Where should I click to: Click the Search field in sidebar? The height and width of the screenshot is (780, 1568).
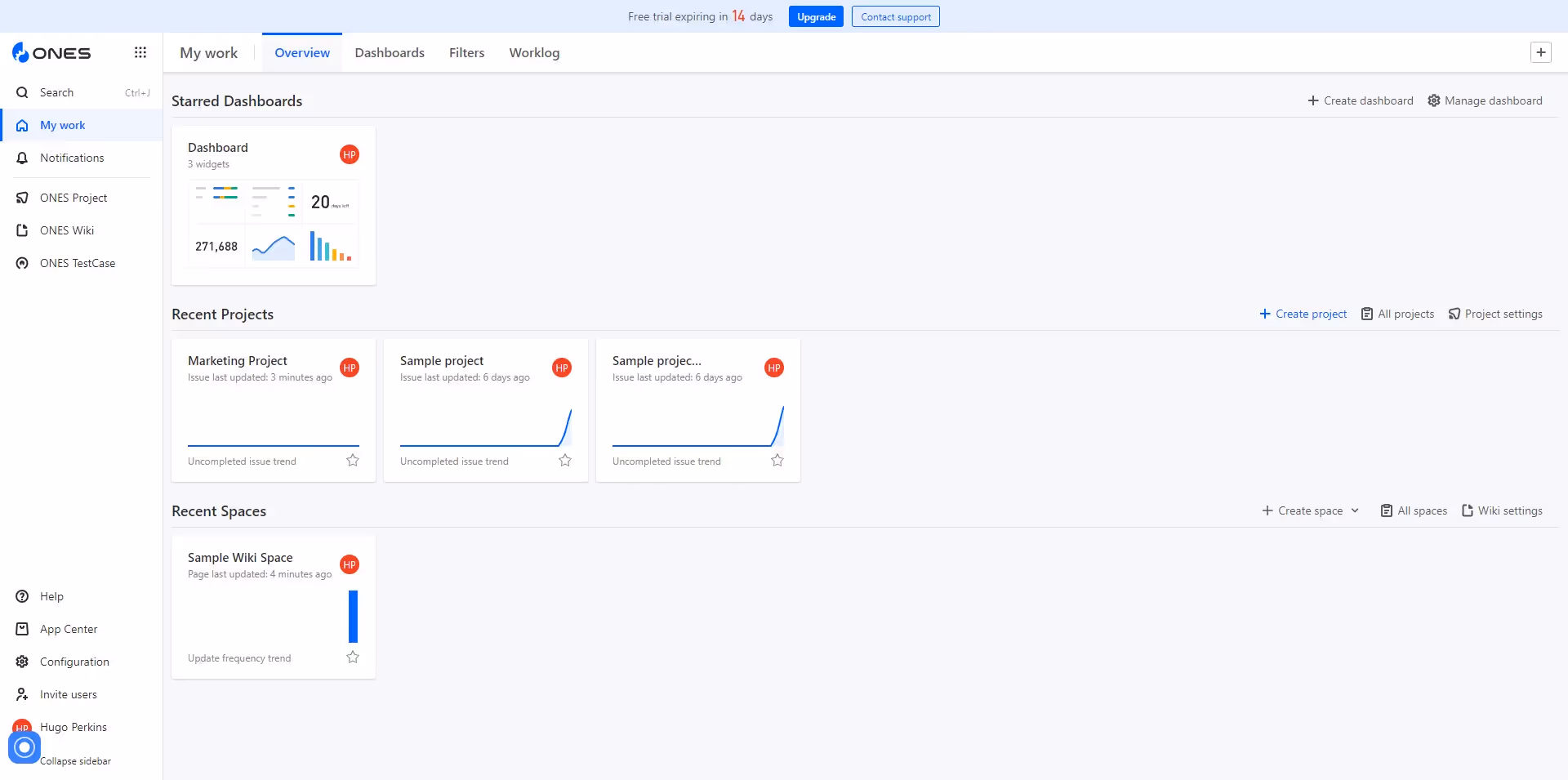tap(82, 92)
